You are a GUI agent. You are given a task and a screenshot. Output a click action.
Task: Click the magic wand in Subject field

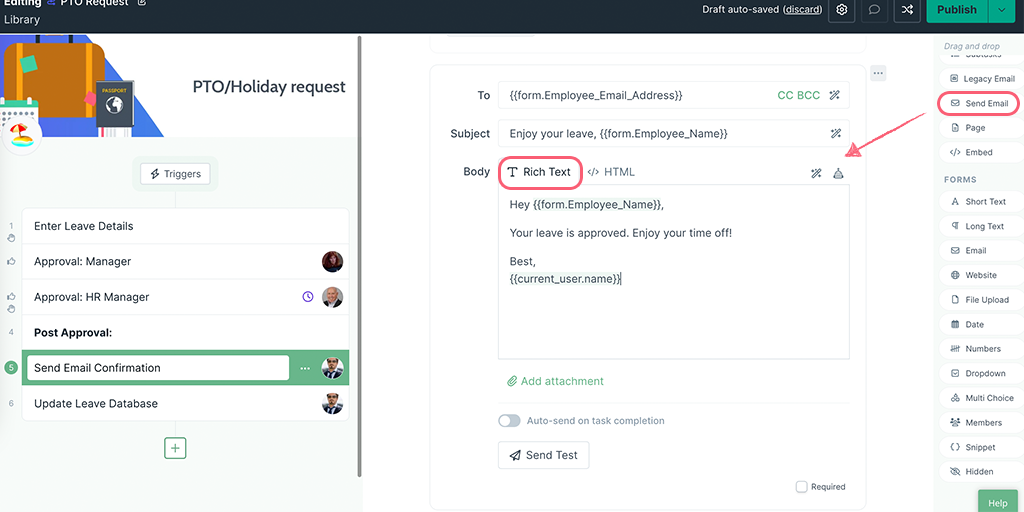click(x=836, y=133)
